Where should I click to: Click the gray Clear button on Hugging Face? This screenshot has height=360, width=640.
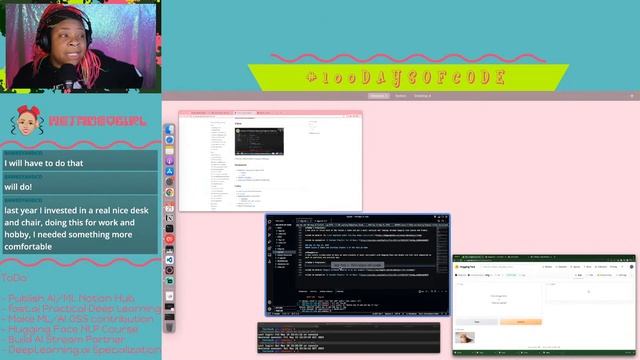[477, 322]
